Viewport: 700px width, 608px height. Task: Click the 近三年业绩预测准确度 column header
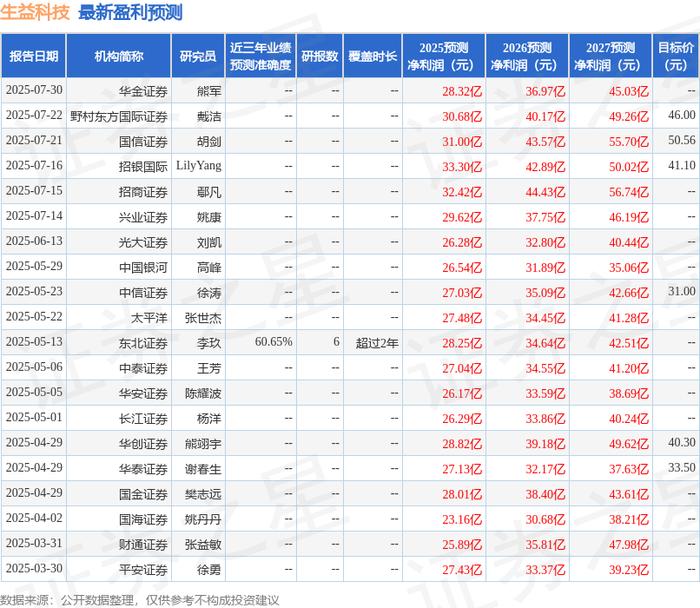[x=261, y=56]
